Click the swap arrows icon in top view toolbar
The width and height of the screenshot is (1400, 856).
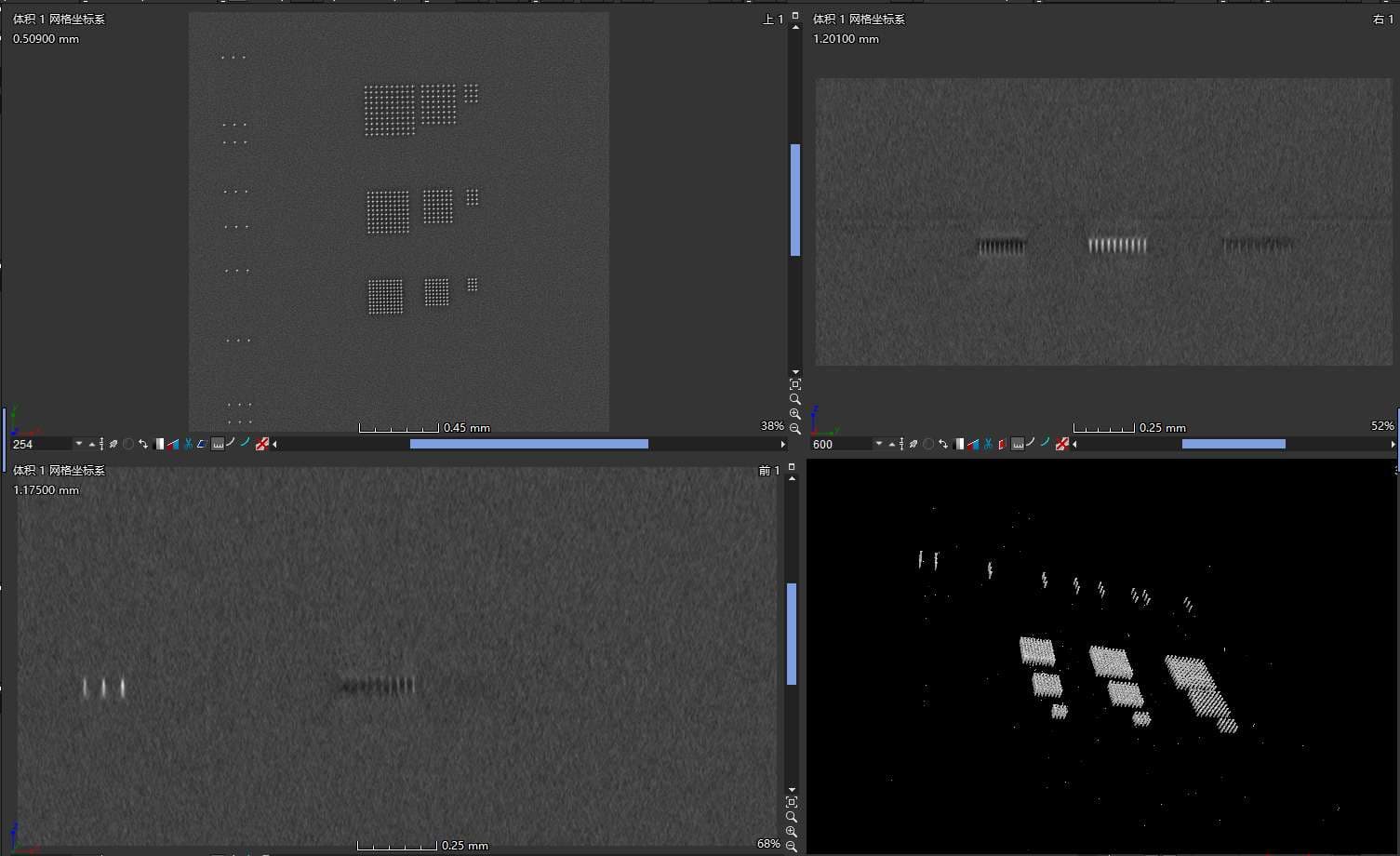[143, 444]
